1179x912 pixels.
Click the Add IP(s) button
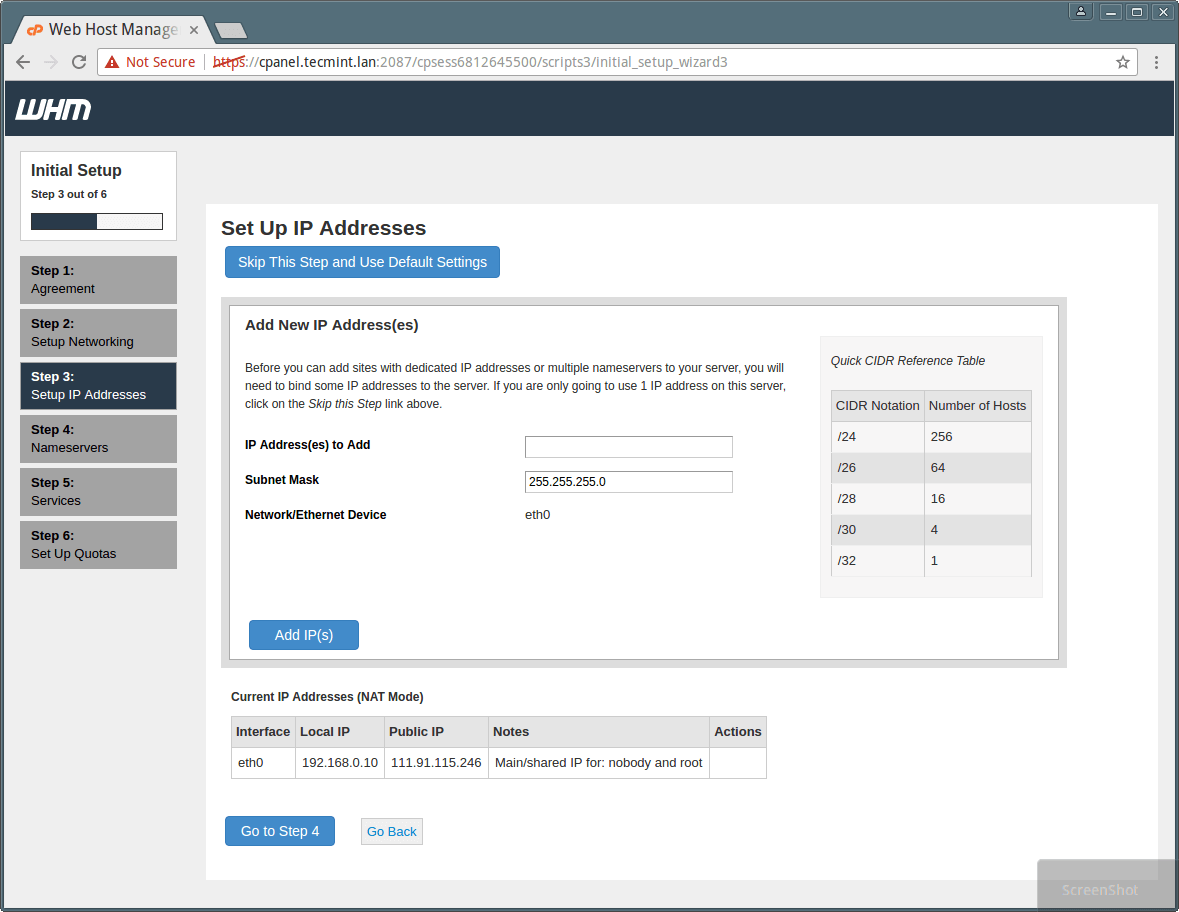tap(303, 635)
